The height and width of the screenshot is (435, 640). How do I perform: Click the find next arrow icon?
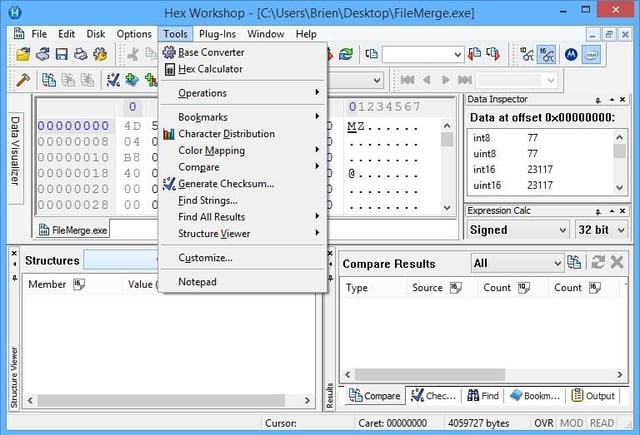tap(493, 54)
